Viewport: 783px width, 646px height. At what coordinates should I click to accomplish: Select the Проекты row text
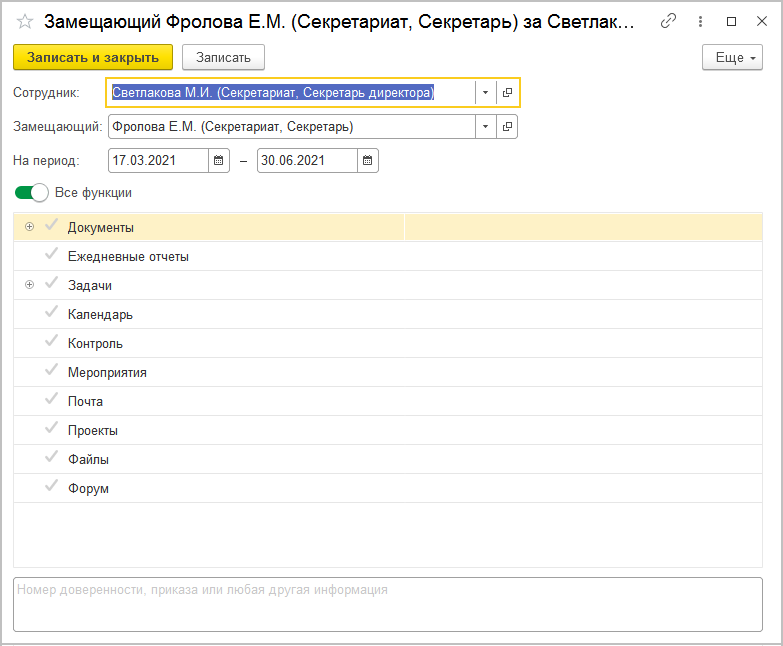93,430
